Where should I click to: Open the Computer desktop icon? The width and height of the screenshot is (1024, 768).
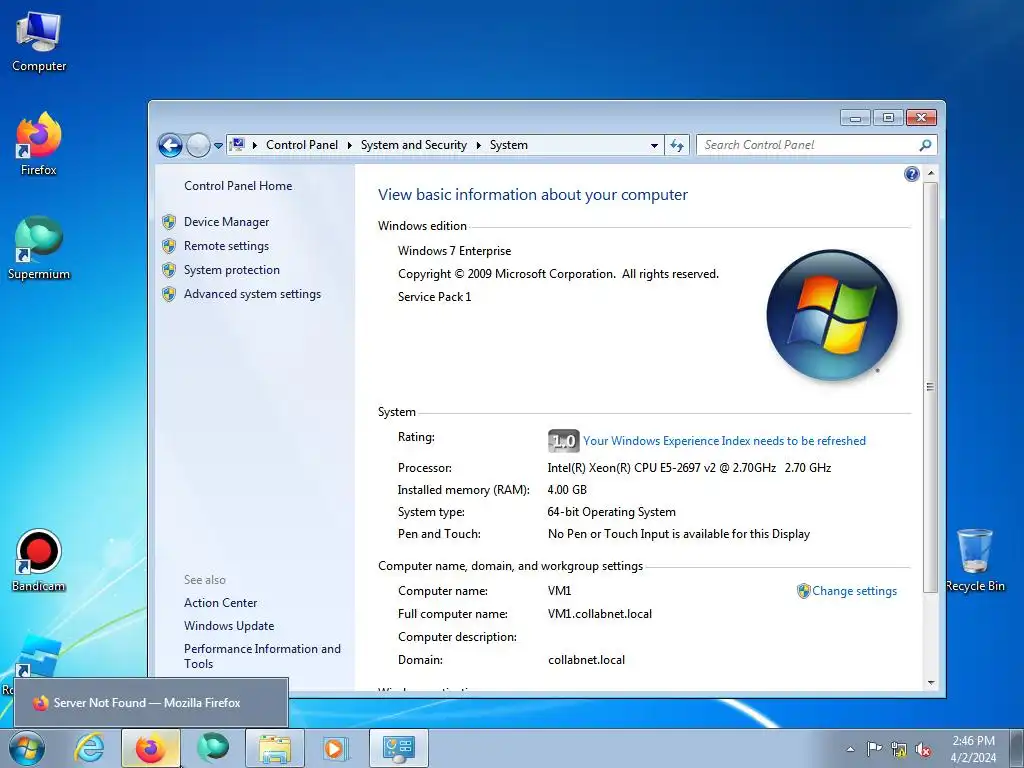pos(39,41)
